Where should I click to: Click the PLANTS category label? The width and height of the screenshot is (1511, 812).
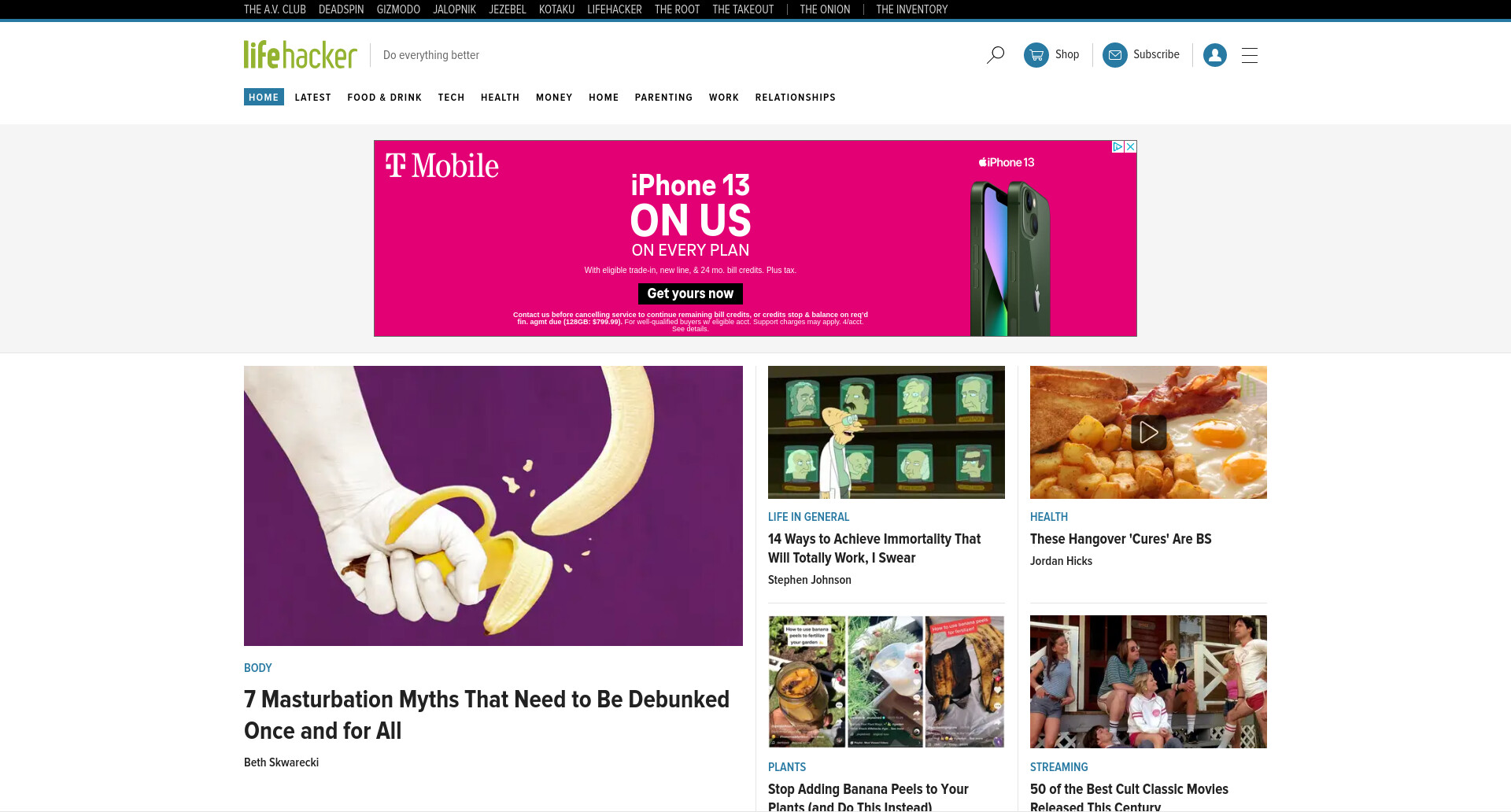pyautogui.click(x=787, y=767)
